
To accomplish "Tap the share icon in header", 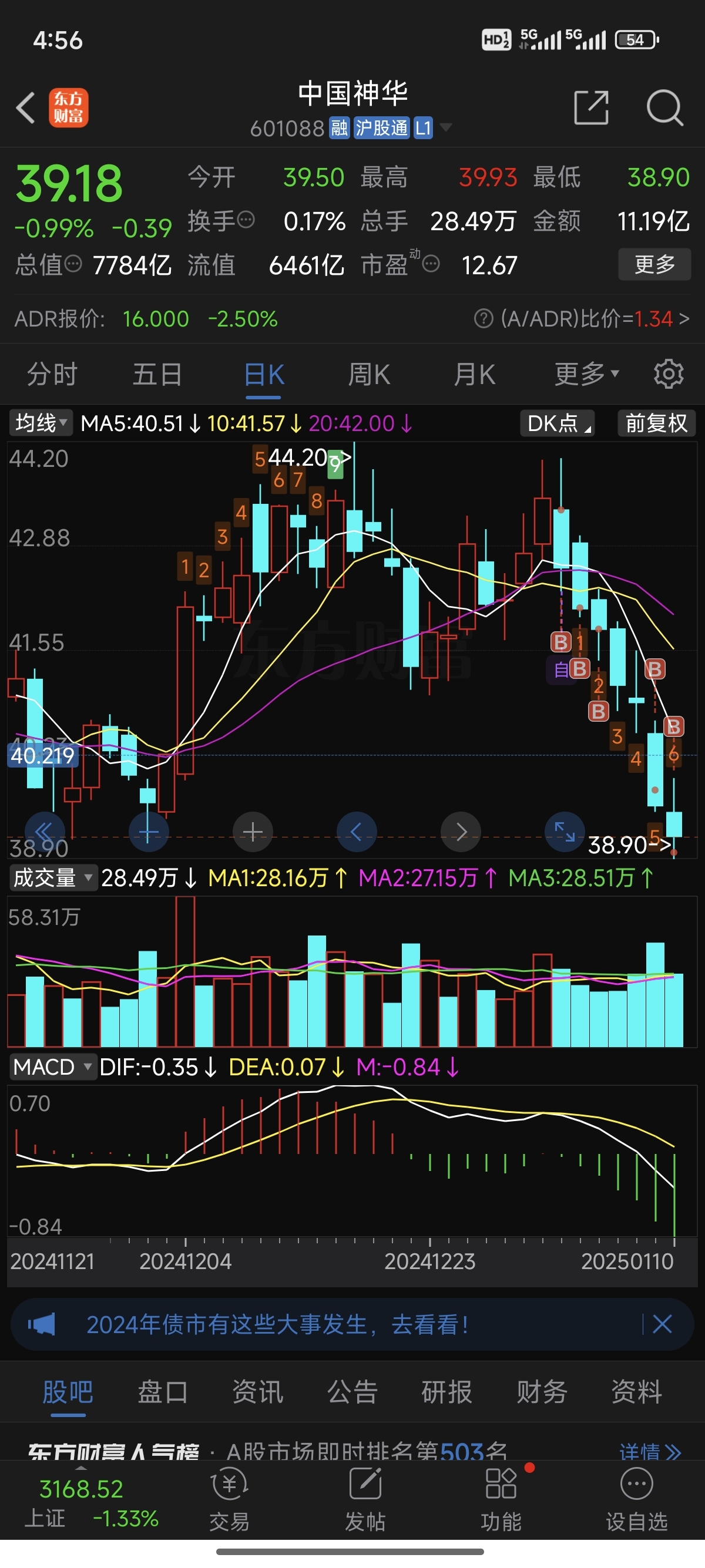I will click(591, 107).
